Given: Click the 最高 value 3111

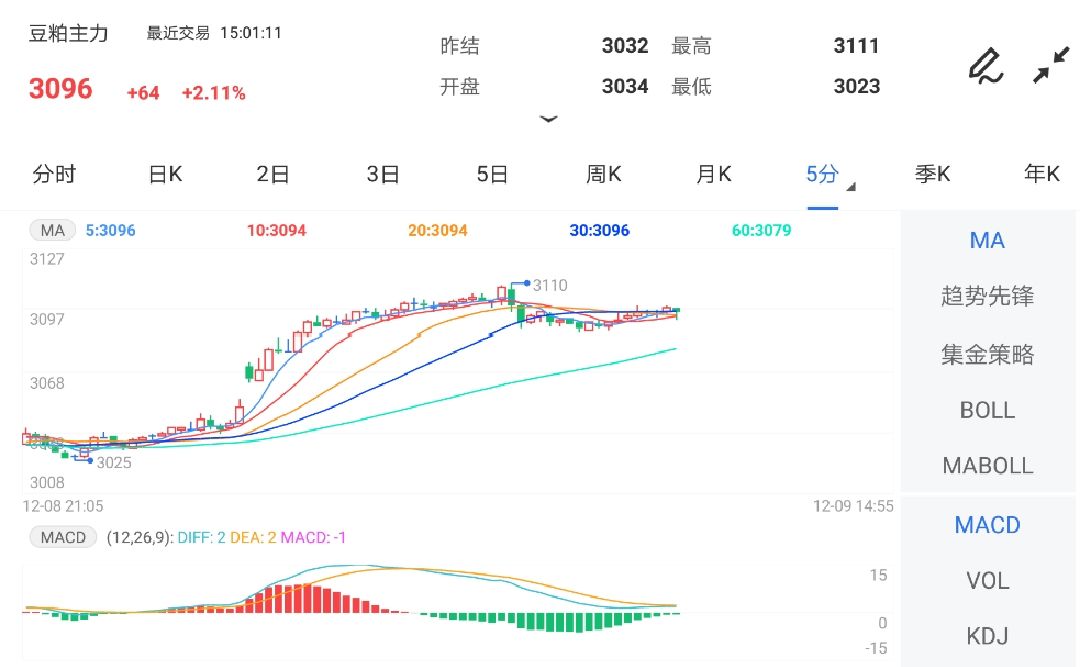Looking at the screenshot, I should (x=856, y=45).
